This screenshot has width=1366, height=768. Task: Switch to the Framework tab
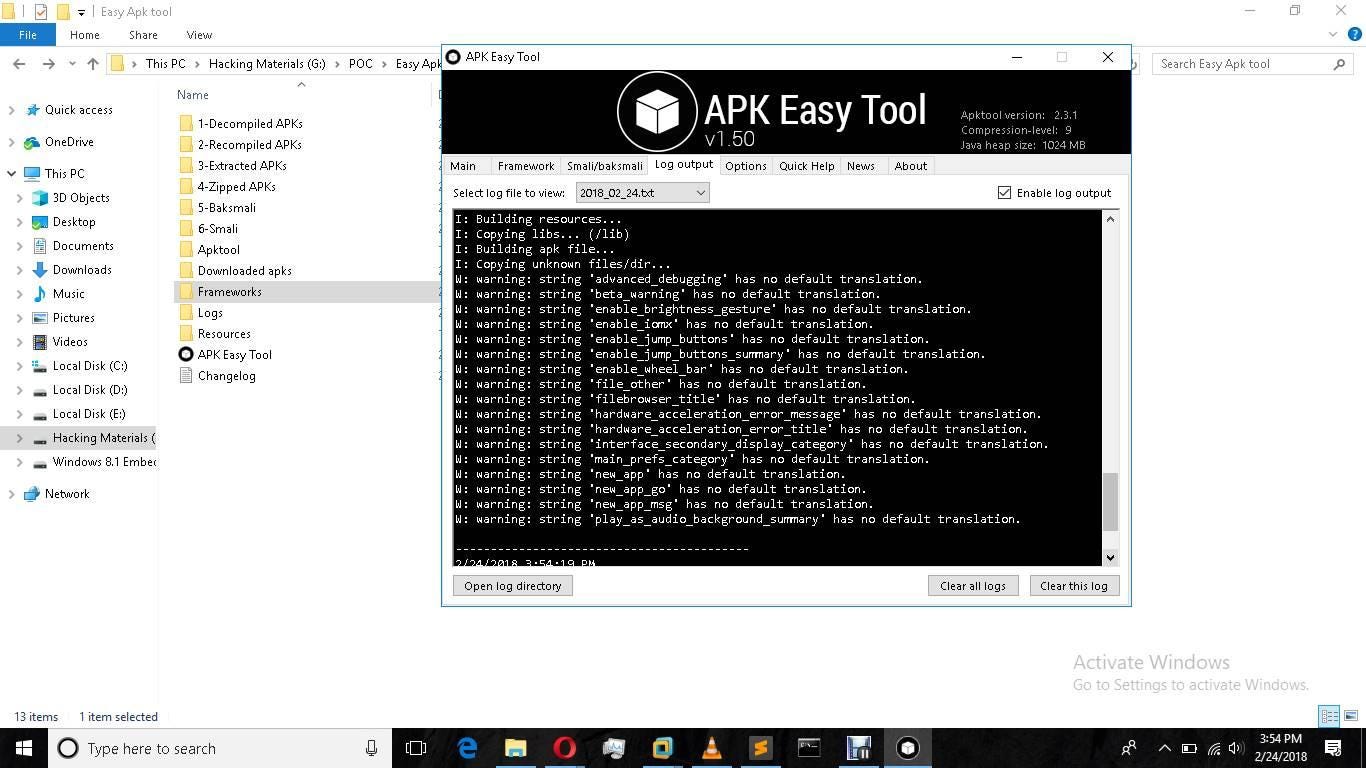[526, 166]
